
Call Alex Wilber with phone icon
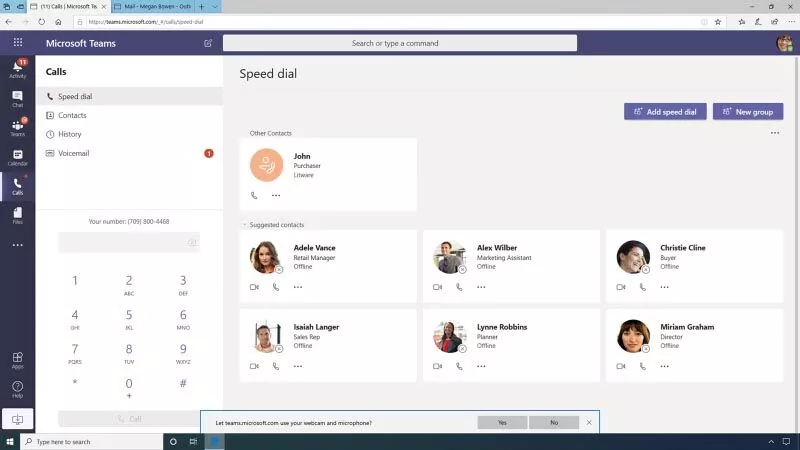(x=459, y=287)
